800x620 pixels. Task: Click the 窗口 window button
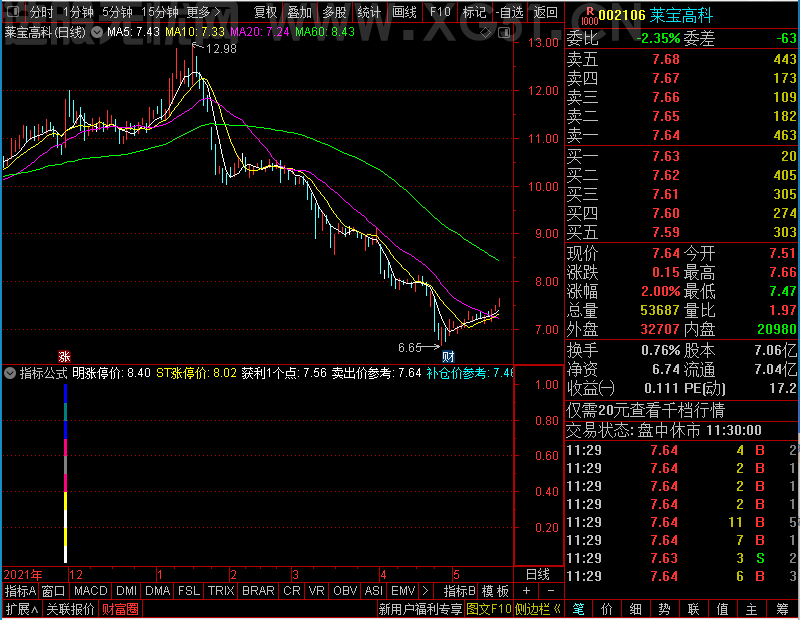(54, 591)
